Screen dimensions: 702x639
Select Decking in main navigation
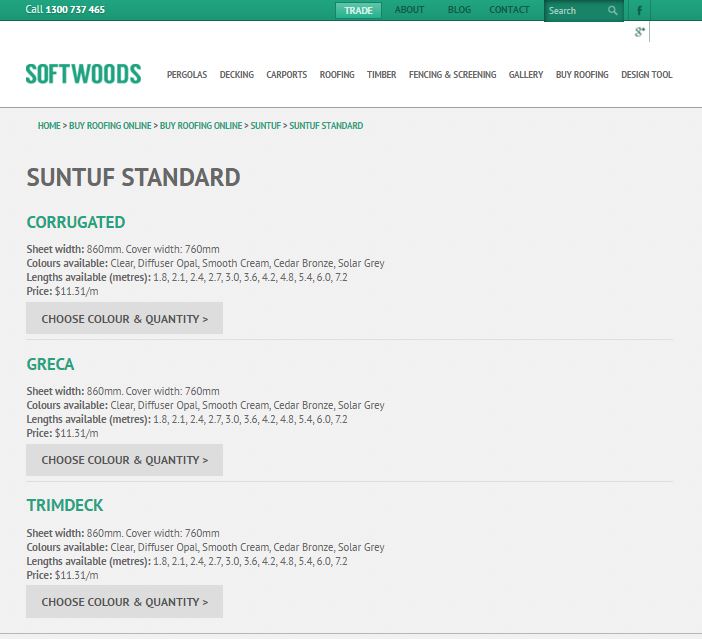tap(236, 75)
